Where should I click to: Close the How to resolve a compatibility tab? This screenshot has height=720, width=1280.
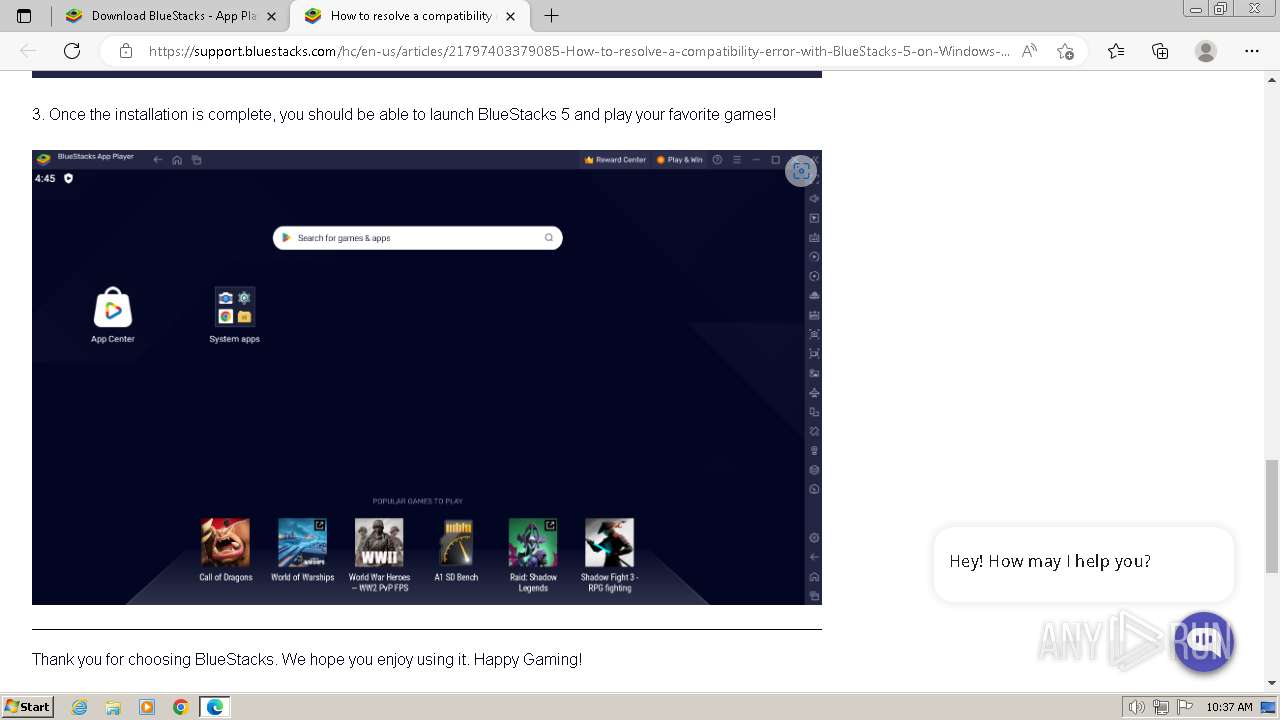[510, 16]
